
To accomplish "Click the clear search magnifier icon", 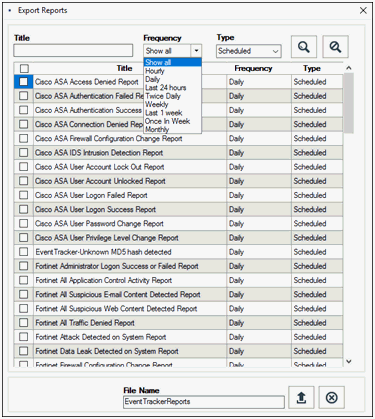I will 335,47.
